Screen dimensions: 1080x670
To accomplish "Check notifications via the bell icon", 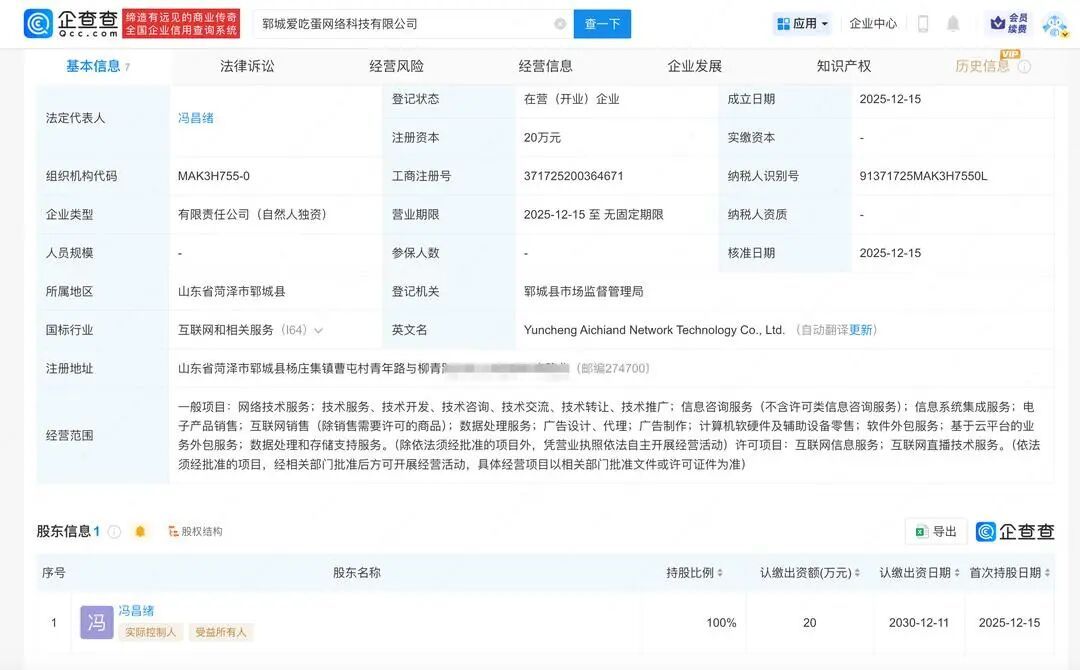I will tap(953, 23).
